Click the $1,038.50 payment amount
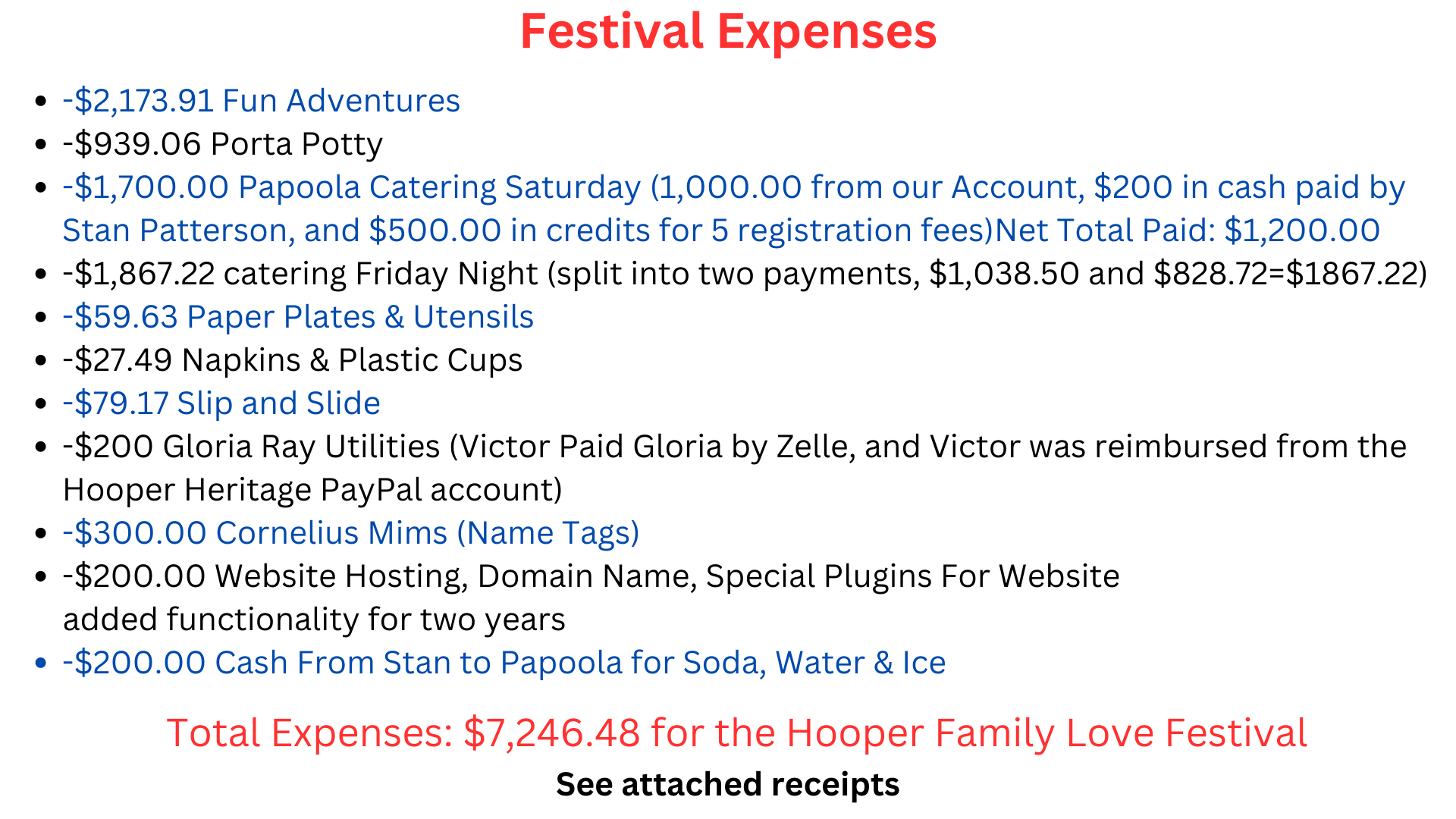 tap(1004, 274)
